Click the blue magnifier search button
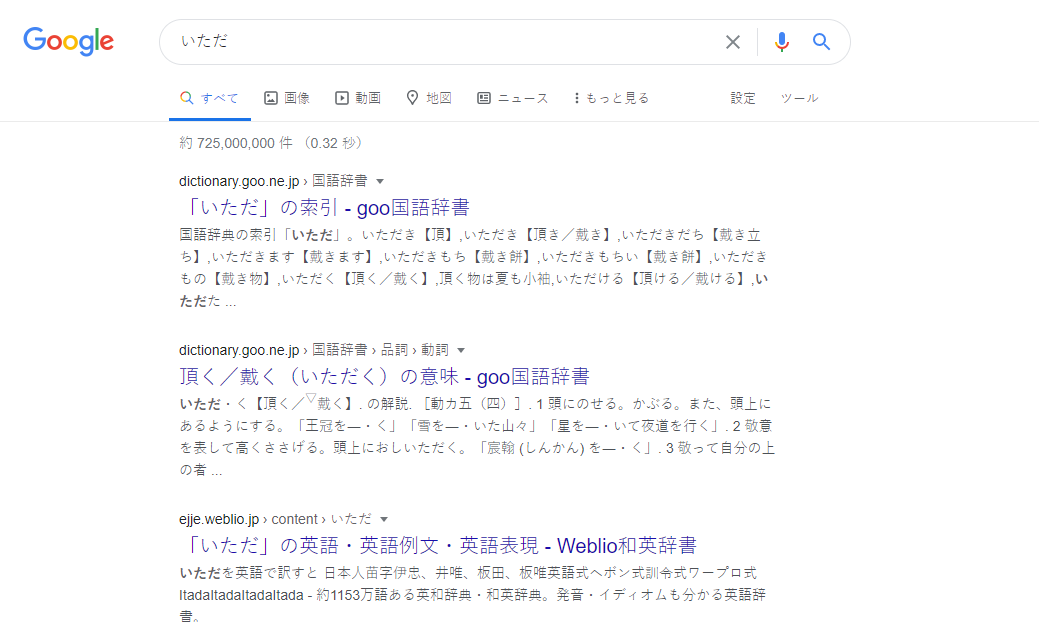Viewport: 1039px width, 622px height. (822, 42)
